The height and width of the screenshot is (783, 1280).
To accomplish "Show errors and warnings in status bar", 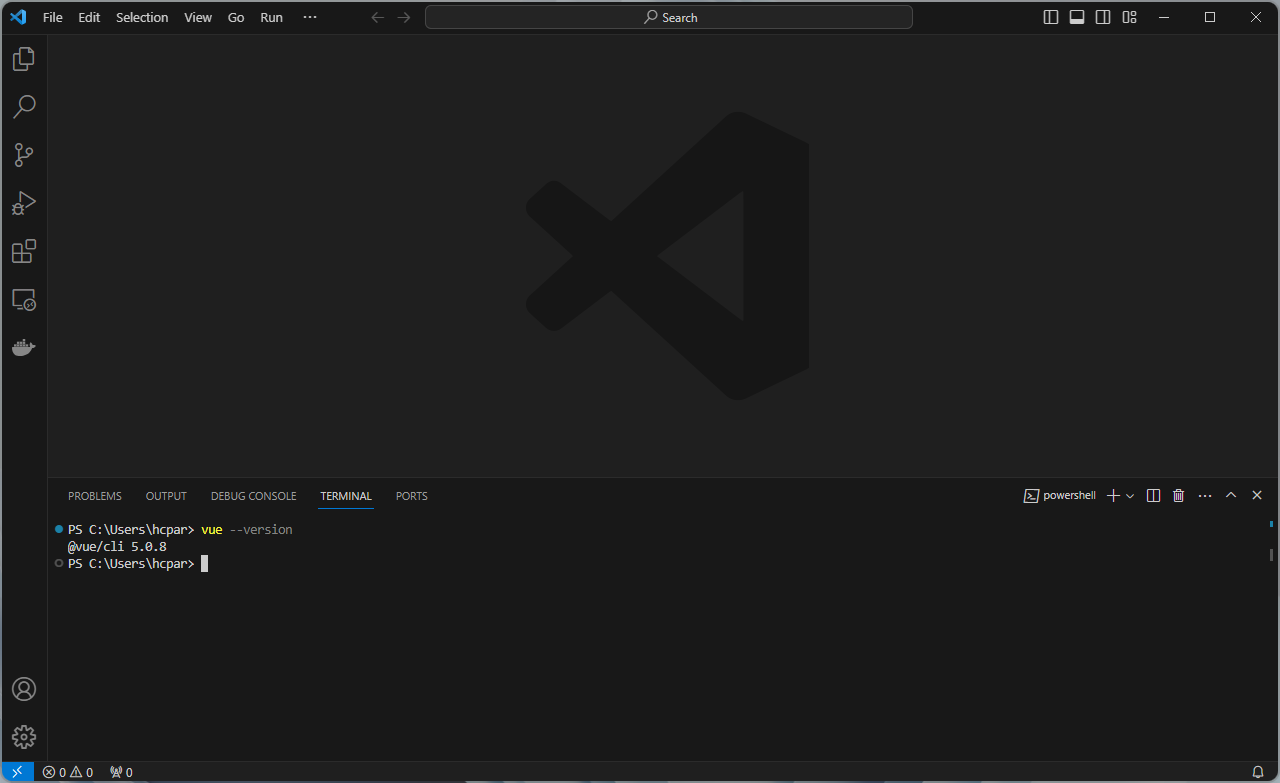I will click(x=67, y=772).
